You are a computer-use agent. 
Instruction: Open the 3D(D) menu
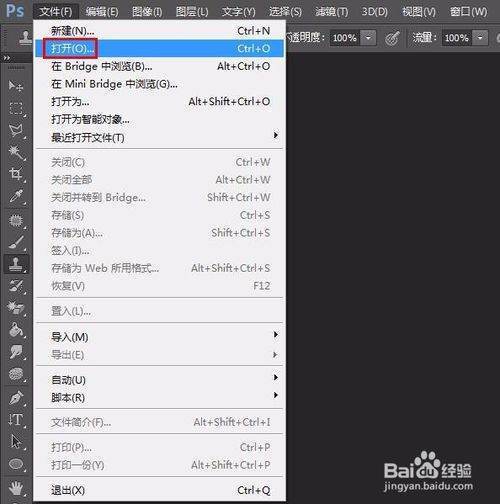point(375,12)
